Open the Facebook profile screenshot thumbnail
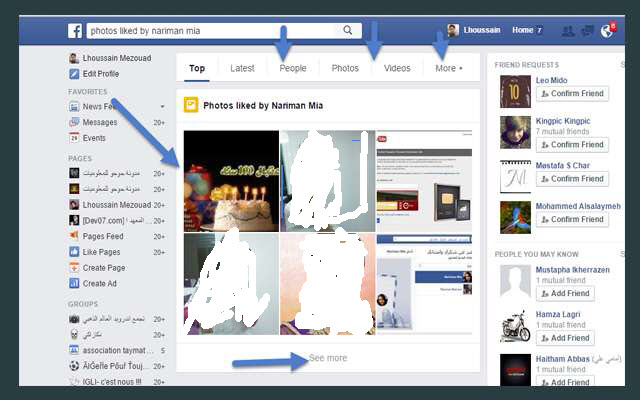This screenshot has height=400, width=640. coord(424,284)
